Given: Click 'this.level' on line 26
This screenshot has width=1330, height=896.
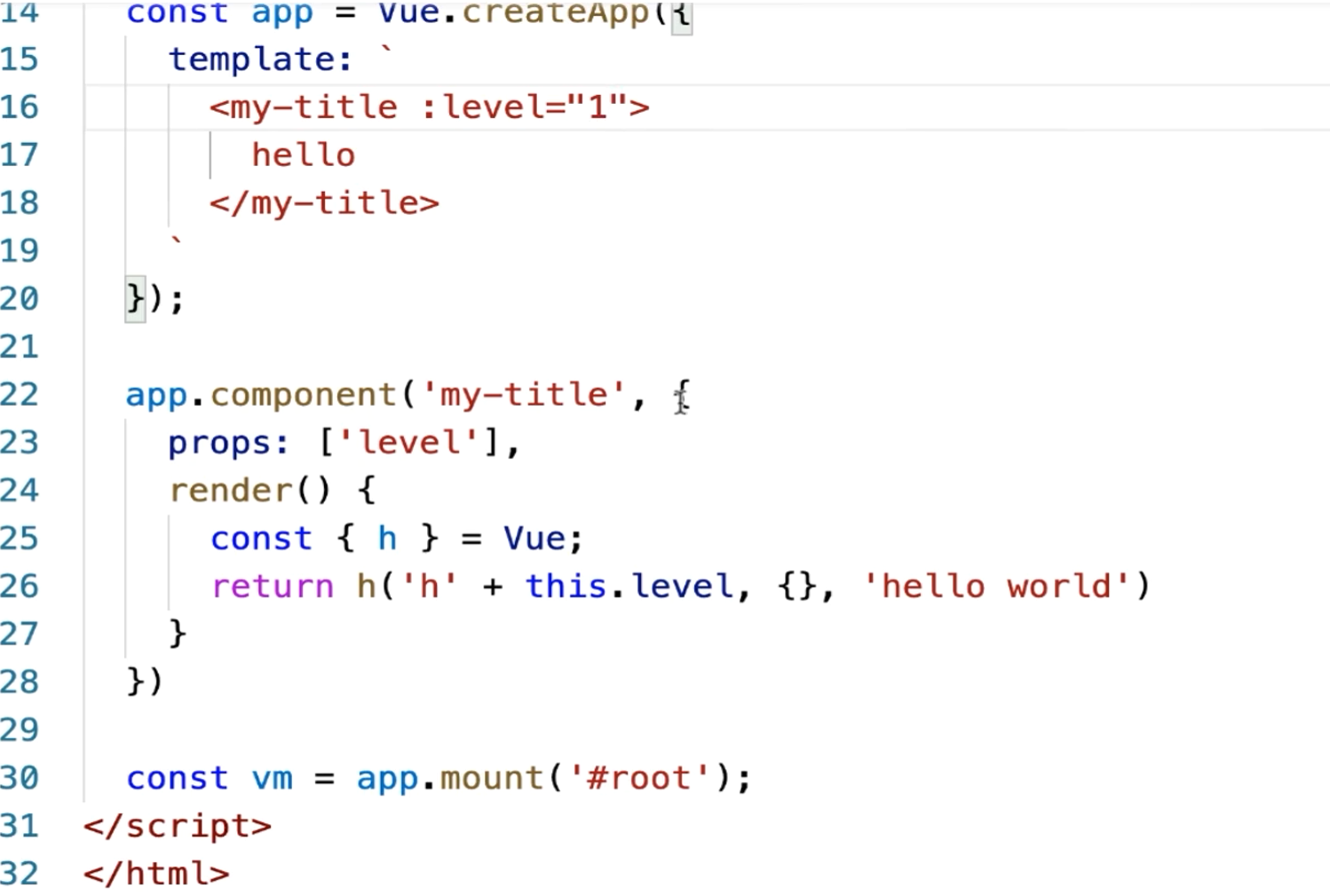Looking at the screenshot, I should tap(630, 586).
